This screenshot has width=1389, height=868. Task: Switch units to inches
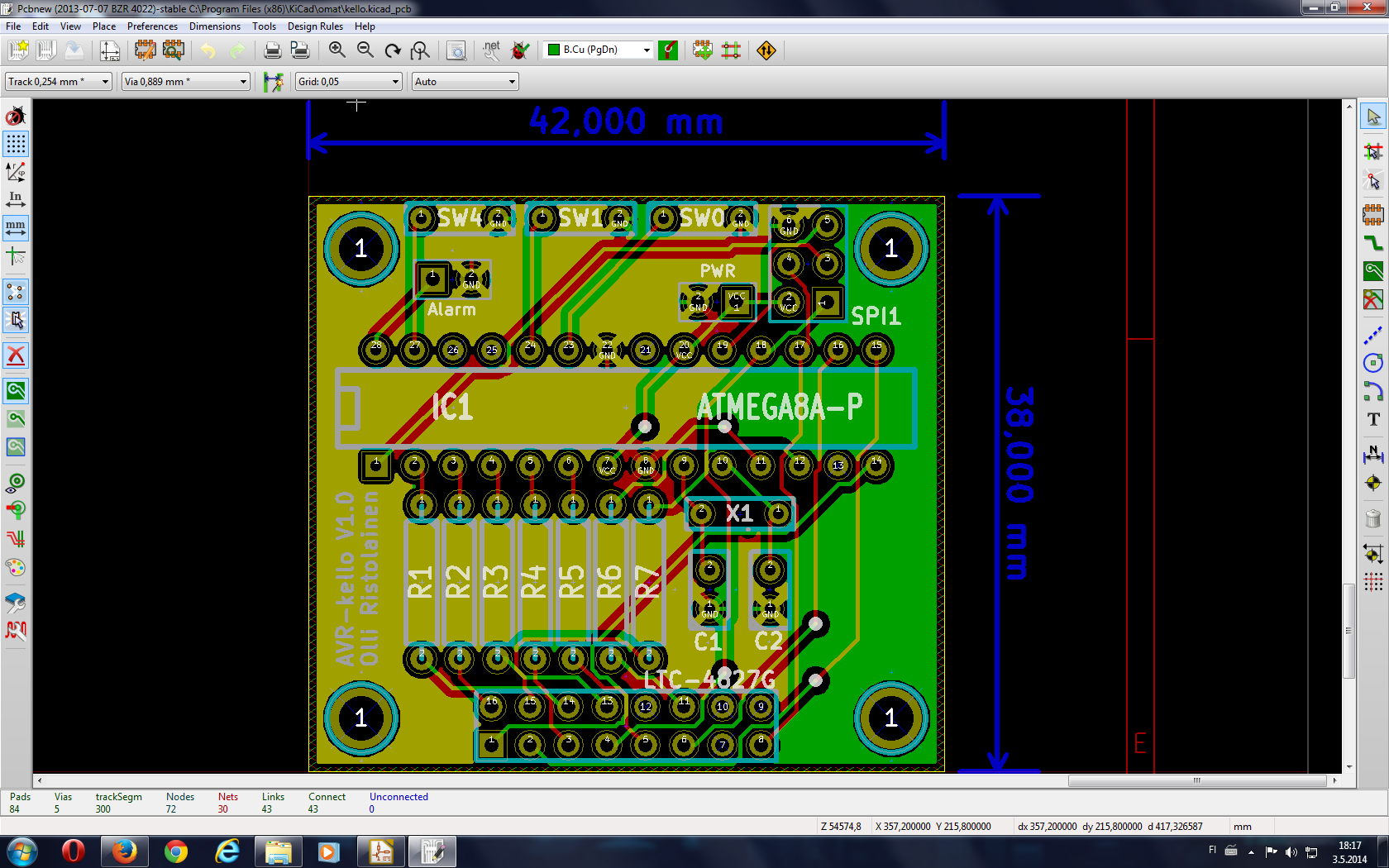point(16,199)
